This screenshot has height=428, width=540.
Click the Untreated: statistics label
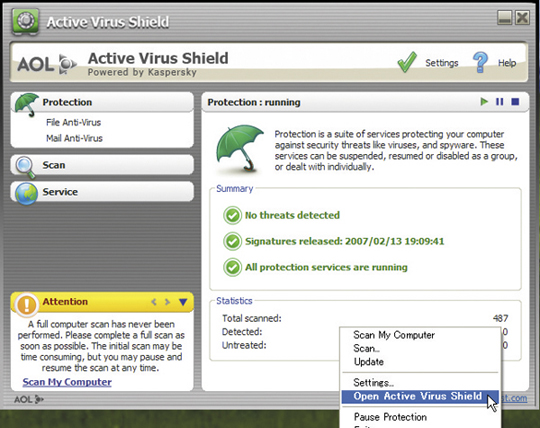[244, 345]
